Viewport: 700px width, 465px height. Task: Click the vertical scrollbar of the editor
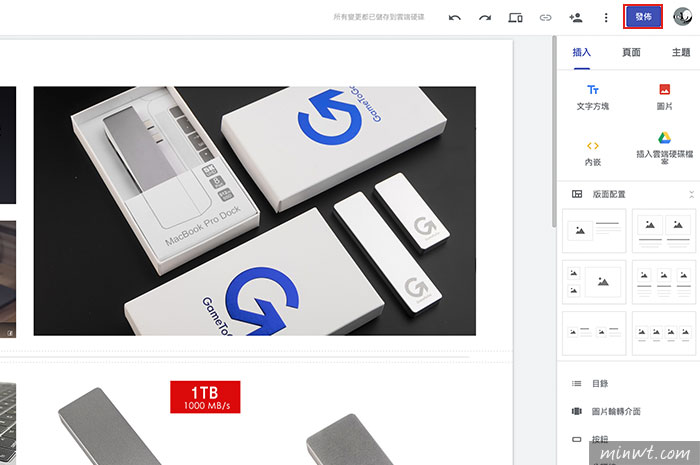point(554,134)
